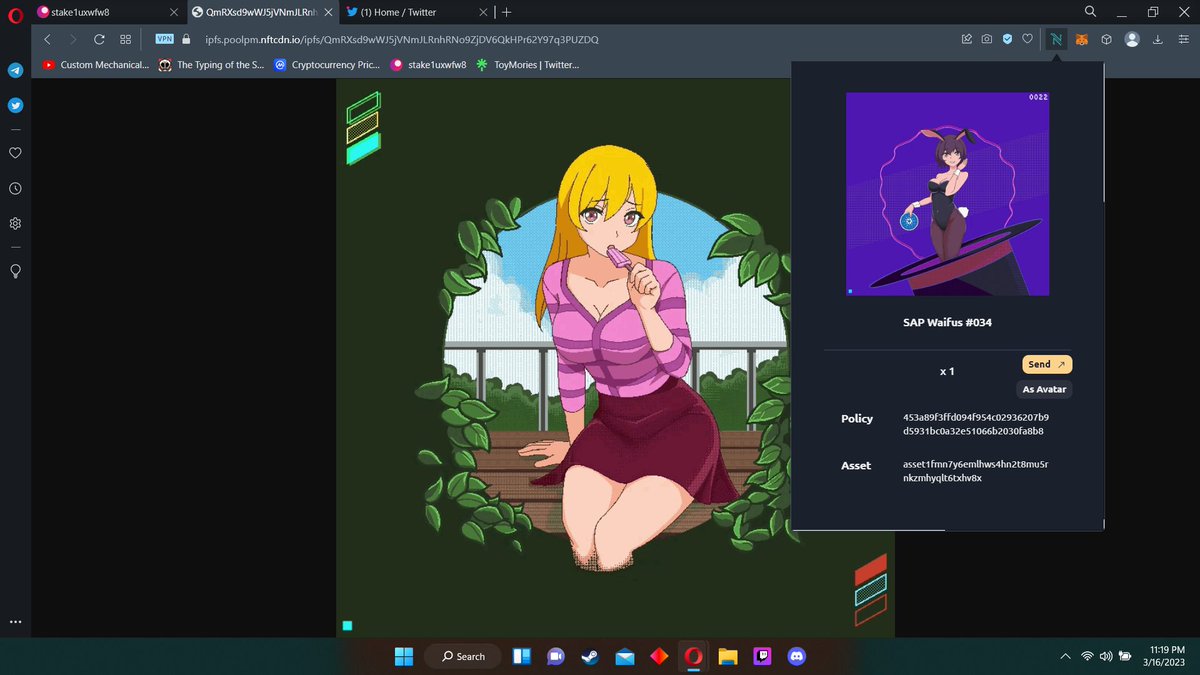Click the As Avatar button
Screen dimensions: 1200x675
tap(1044, 389)
